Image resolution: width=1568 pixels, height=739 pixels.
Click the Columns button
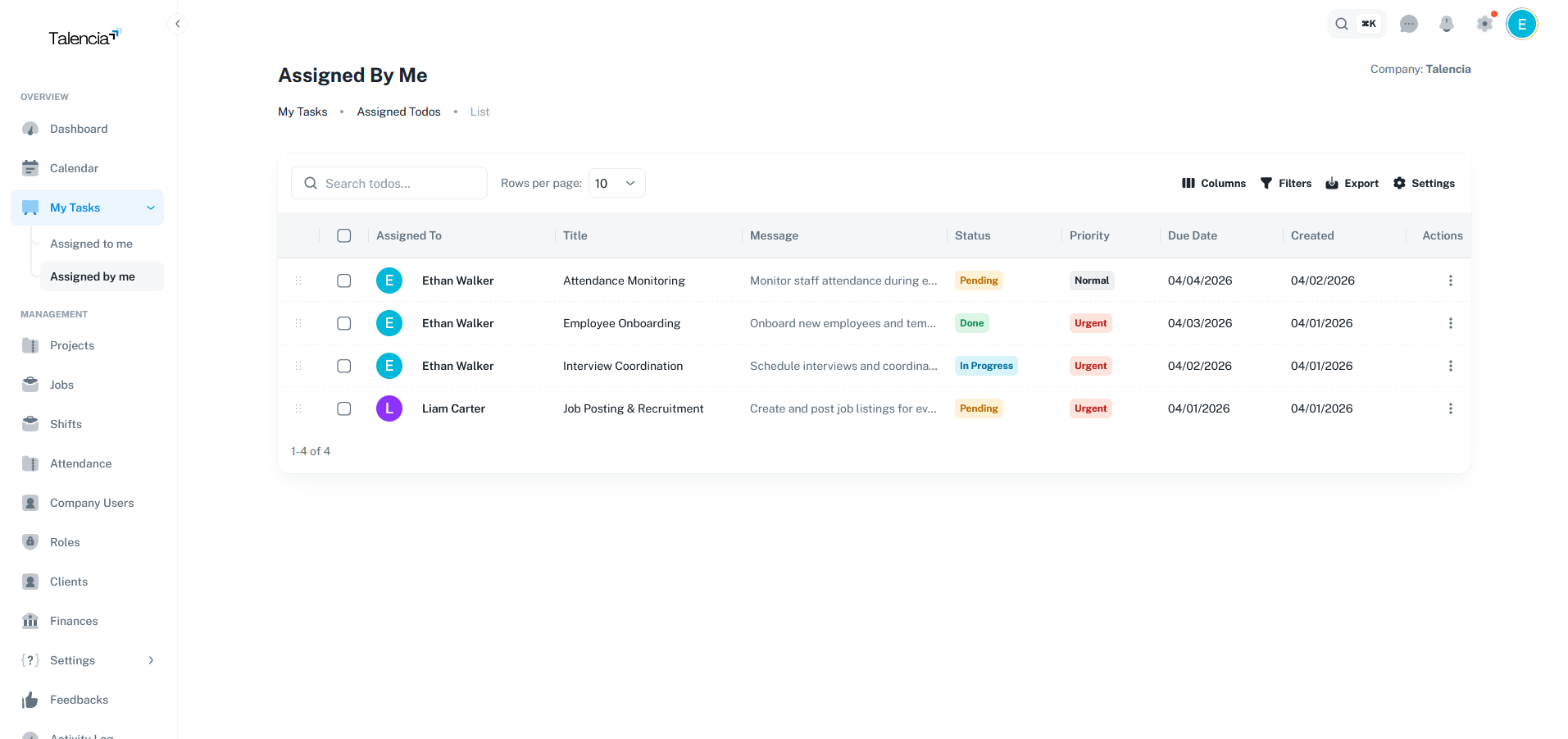pos(1213,183)
